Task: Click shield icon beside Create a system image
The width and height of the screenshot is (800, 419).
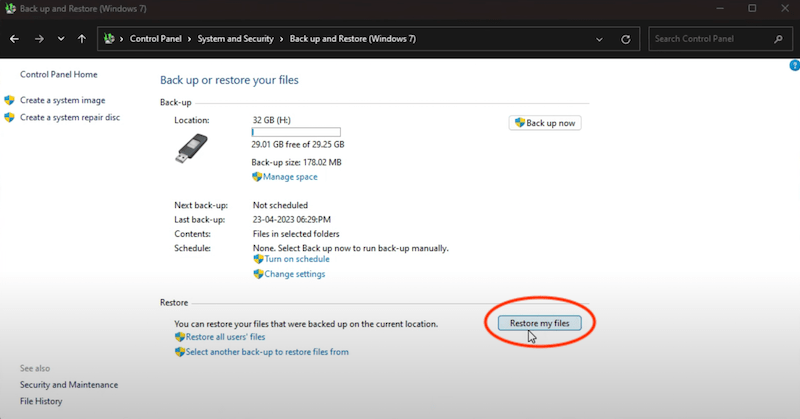Action: click(9, 101)
